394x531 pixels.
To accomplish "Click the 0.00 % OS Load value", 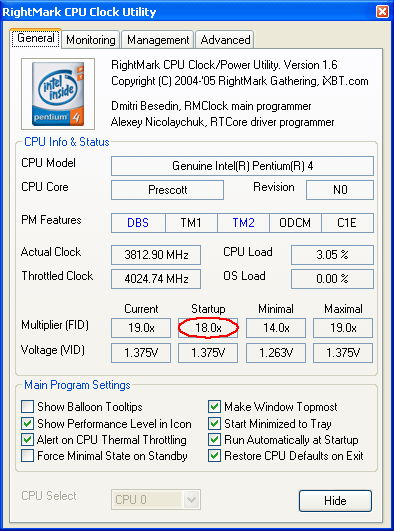I will tap(332, 279).
